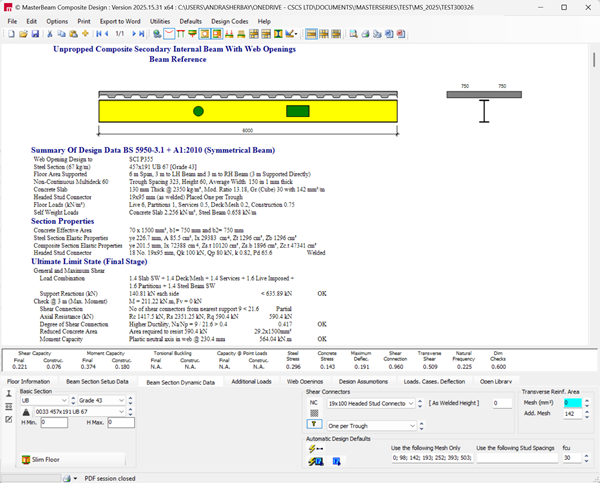Switch to Open Library tab
The height and width of the screenshot is (483, 600).
[x=496, y=382]
